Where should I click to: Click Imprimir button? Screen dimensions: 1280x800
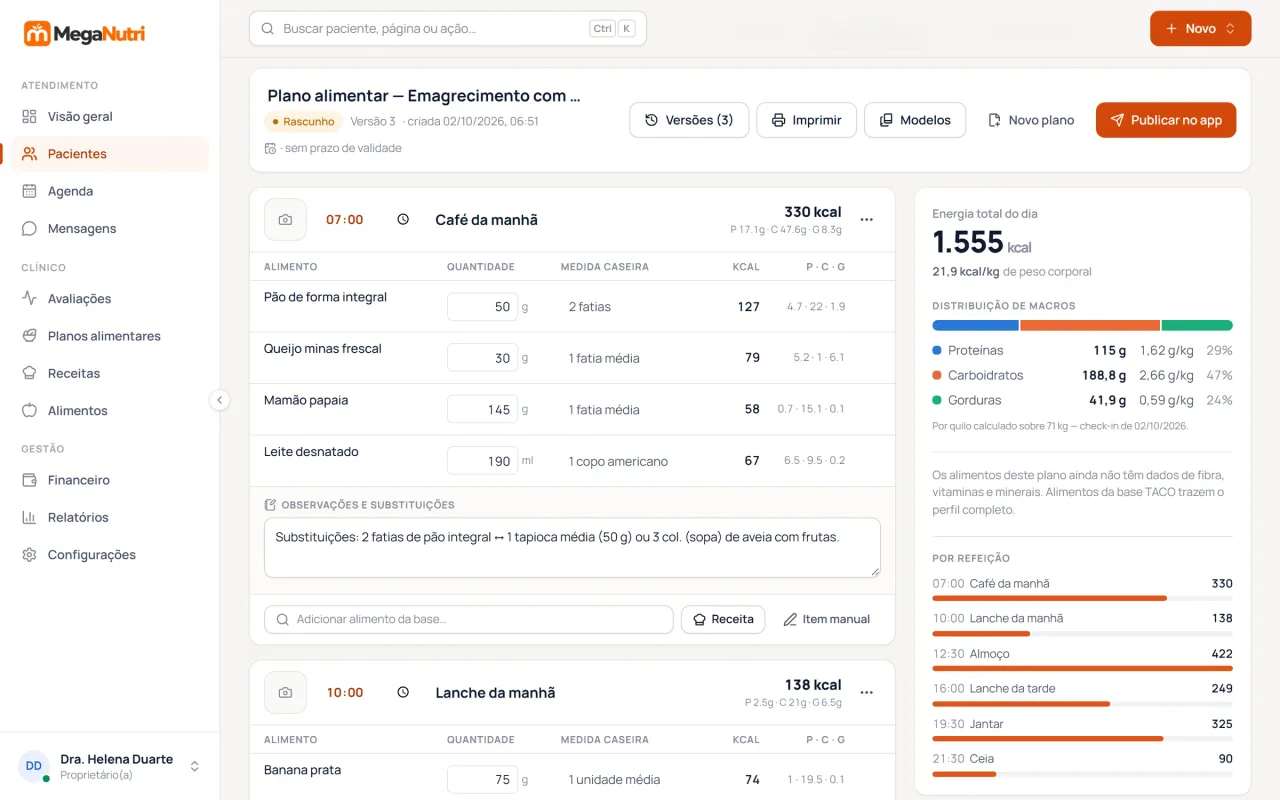(806, 120)
